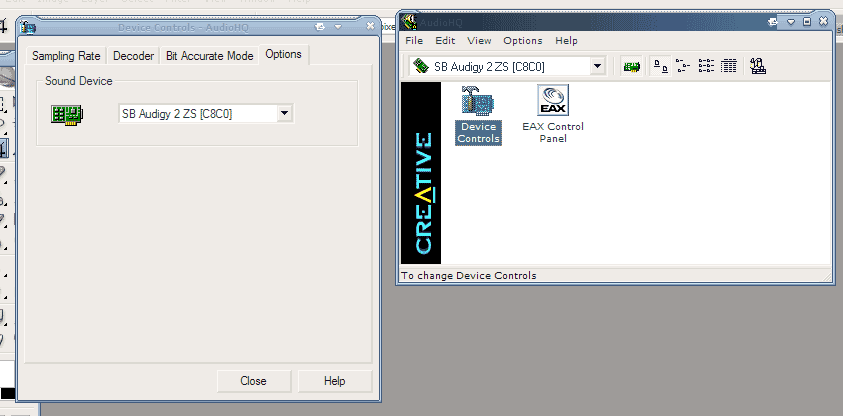
Task: Click the rightmost properties toolbar icon in AudioHQ
Action: click(758, 67)
